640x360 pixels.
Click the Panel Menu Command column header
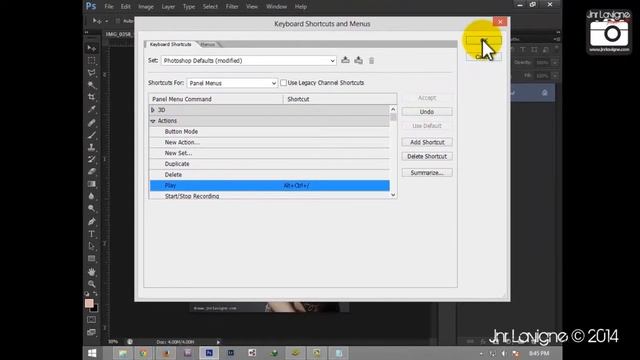[x=216, y=99]
